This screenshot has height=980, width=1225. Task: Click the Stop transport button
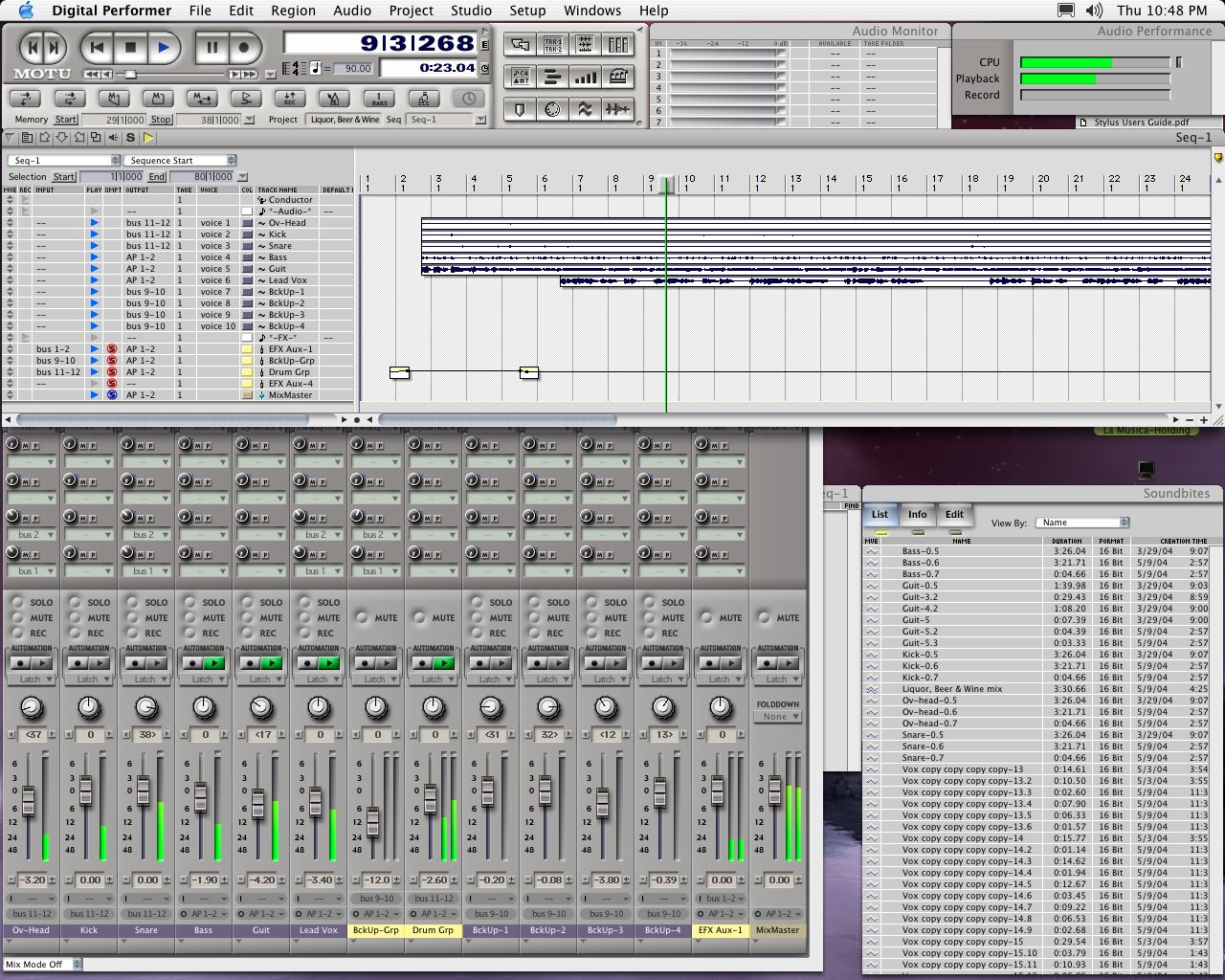[x=130, y=46]
